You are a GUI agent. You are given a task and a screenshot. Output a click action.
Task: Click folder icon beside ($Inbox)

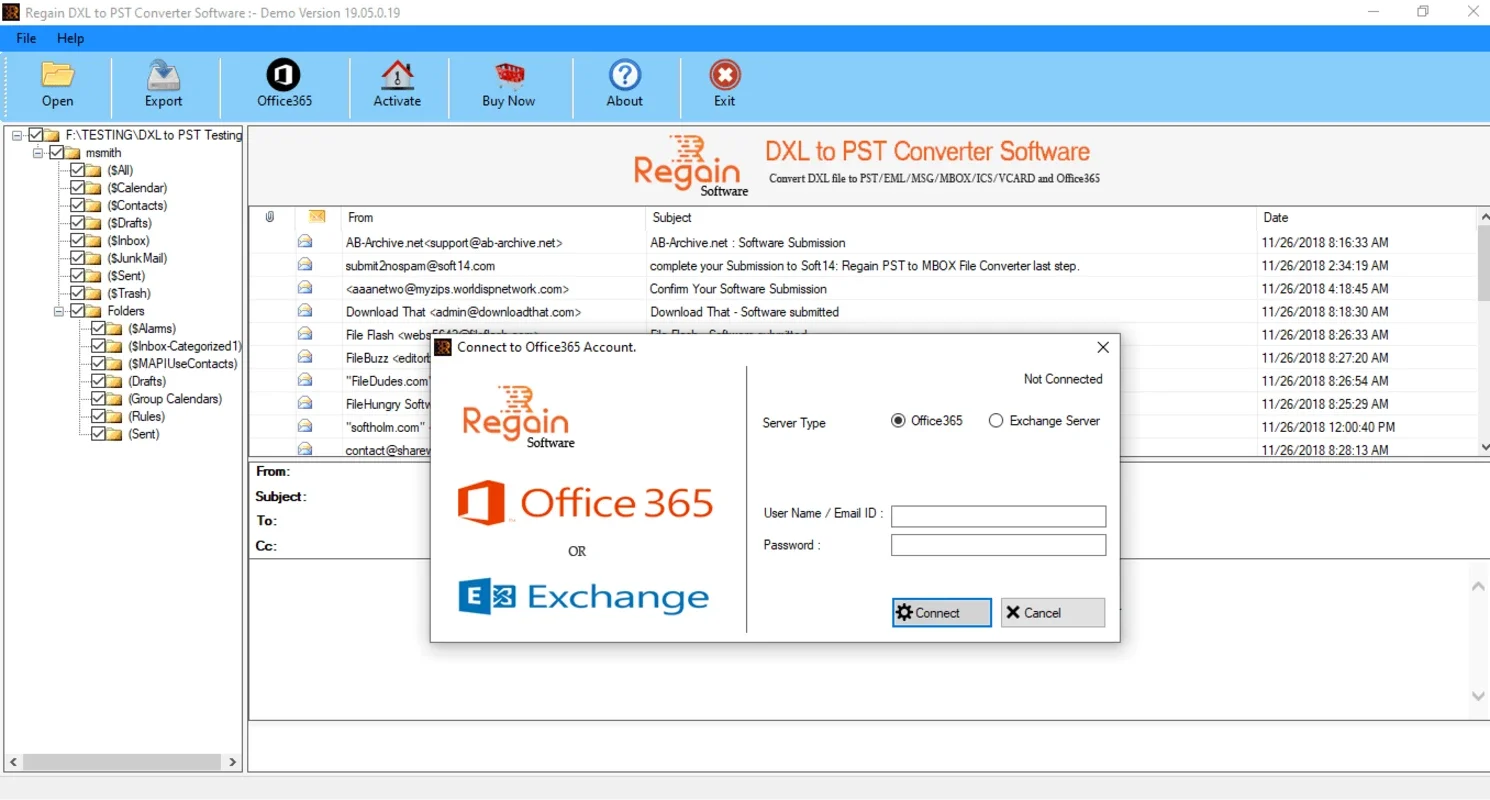[x=95, y=241]
